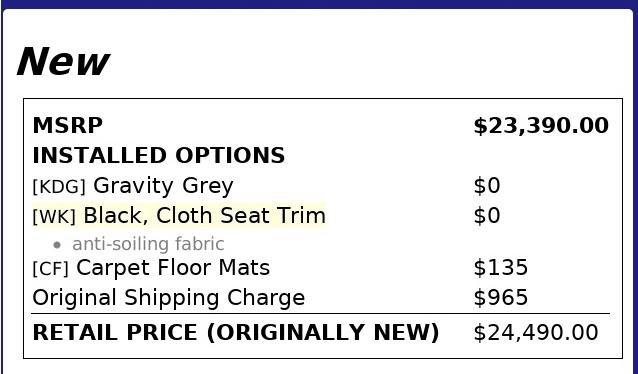Select the [WK] option code
The width and height of the screenshot is (638, 374).
pos(54,217)
